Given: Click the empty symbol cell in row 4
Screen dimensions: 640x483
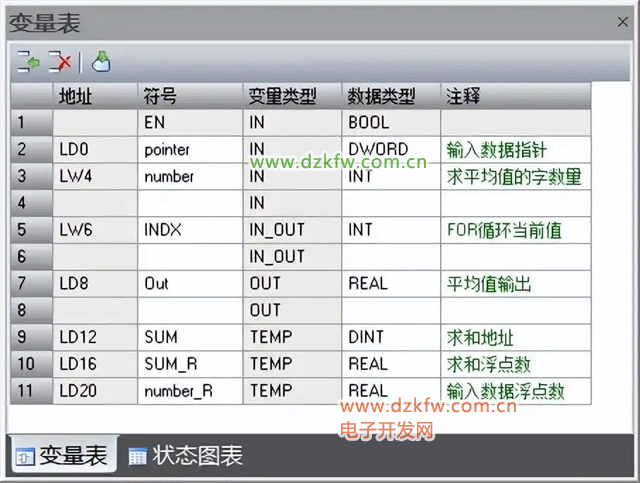Looking at the screenshot, I should [x=190, y=203].
